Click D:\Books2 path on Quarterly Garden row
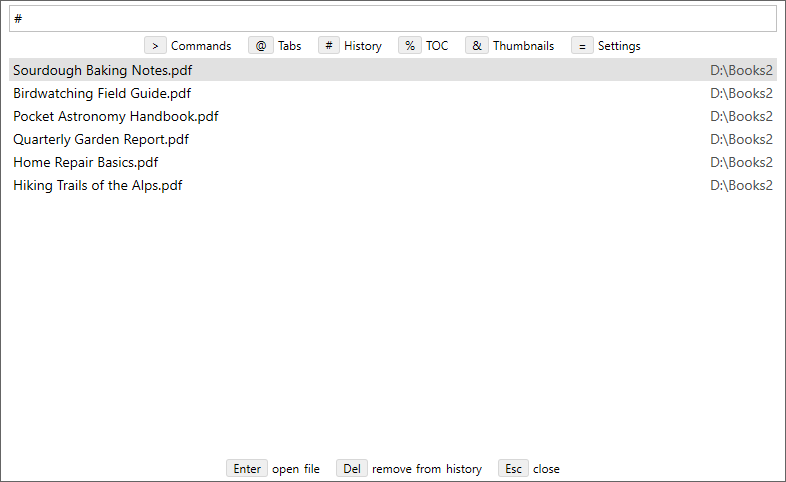Image resolution: width=786 pixels, height=482 pixels. click(741, 139)
